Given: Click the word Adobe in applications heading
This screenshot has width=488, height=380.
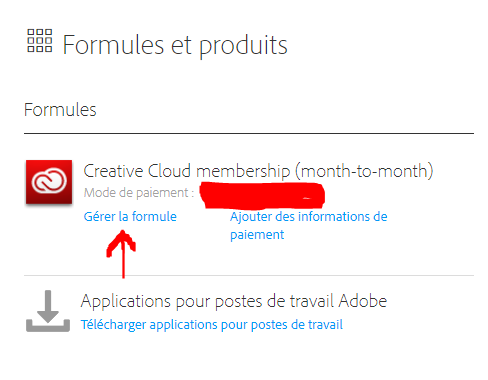Looking at the screenshot, I should pos(363,301).
